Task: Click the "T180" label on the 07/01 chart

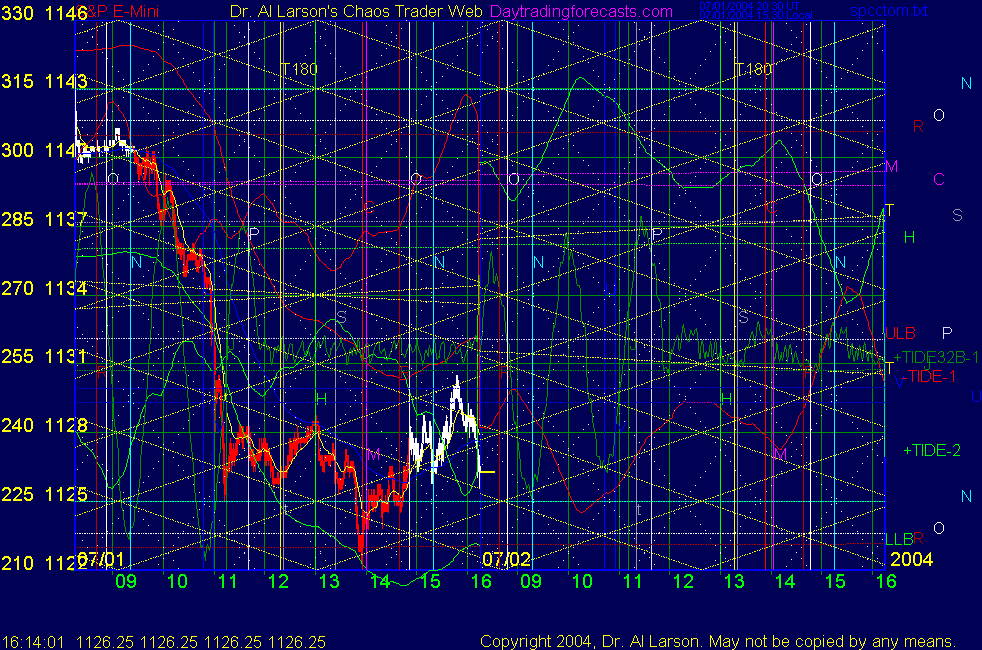Action: (x=299, y=69)
